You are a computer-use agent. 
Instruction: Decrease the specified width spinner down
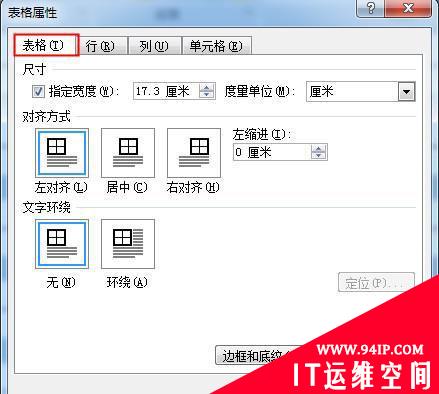tap(207, 95)
